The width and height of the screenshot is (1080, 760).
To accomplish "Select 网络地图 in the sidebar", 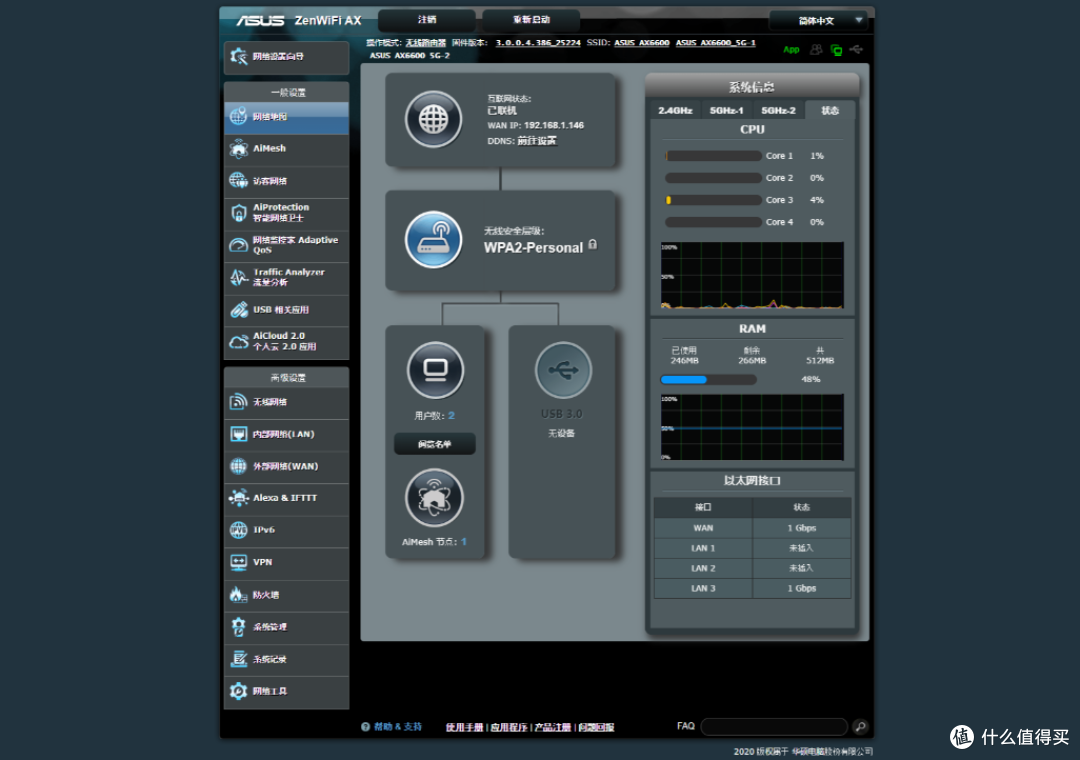I will pyautogui.click(x=286, y=117).
